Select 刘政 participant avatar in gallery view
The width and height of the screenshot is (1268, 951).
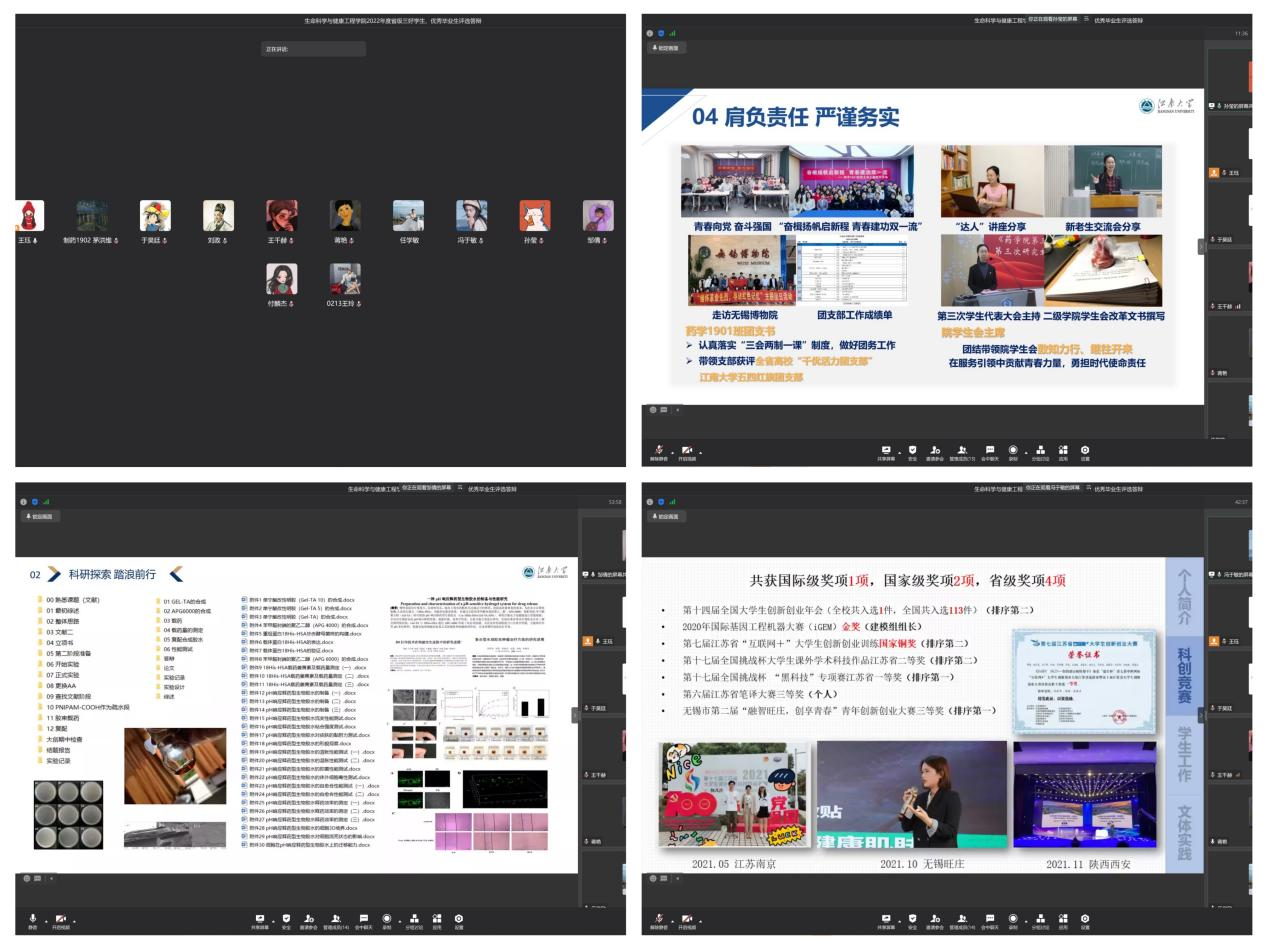pyautogui.click(x=218, y=216)
